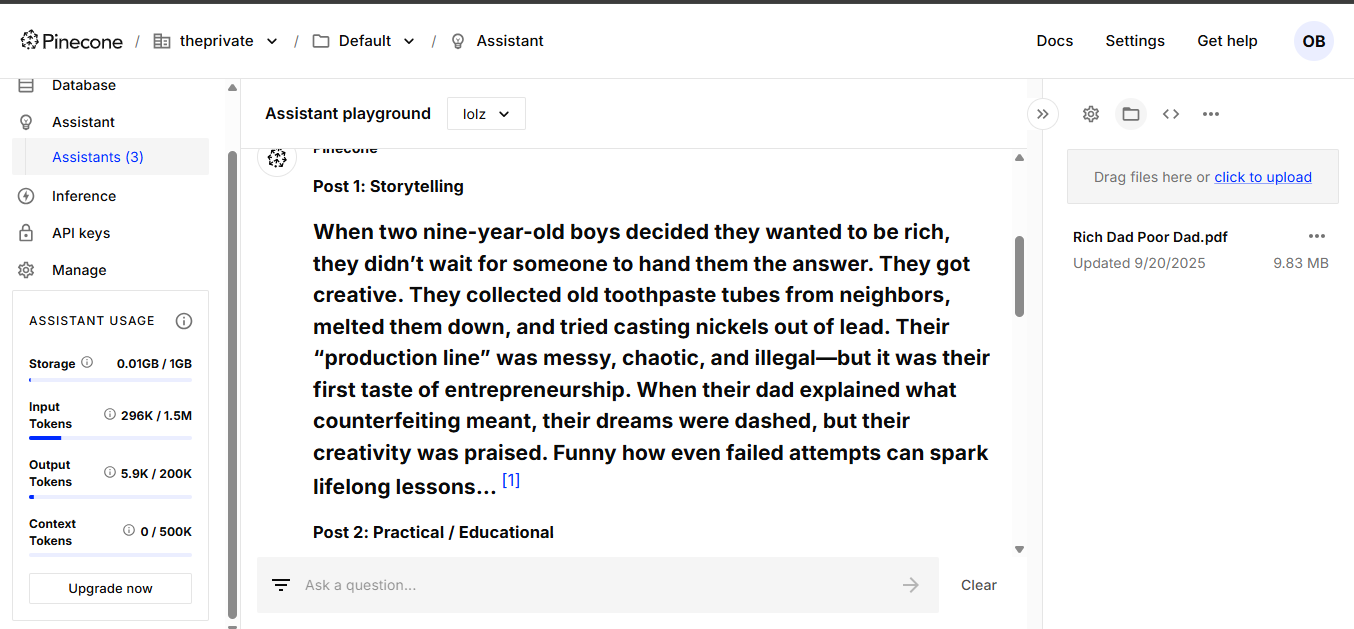Viewport: 1354px width, 629px height.
Task: Click the Assistant Usage info icon
Action: [x=184, y=321]
